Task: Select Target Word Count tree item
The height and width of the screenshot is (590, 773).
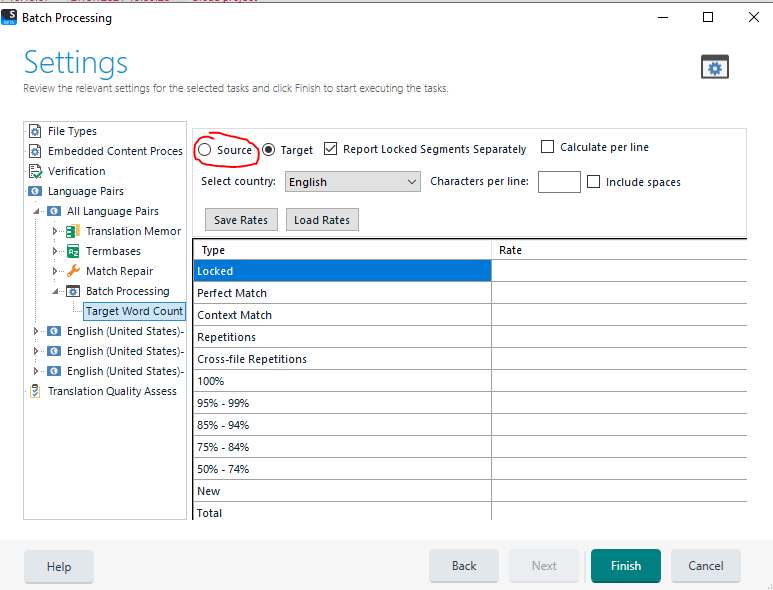Action: [x=134, y=311]
